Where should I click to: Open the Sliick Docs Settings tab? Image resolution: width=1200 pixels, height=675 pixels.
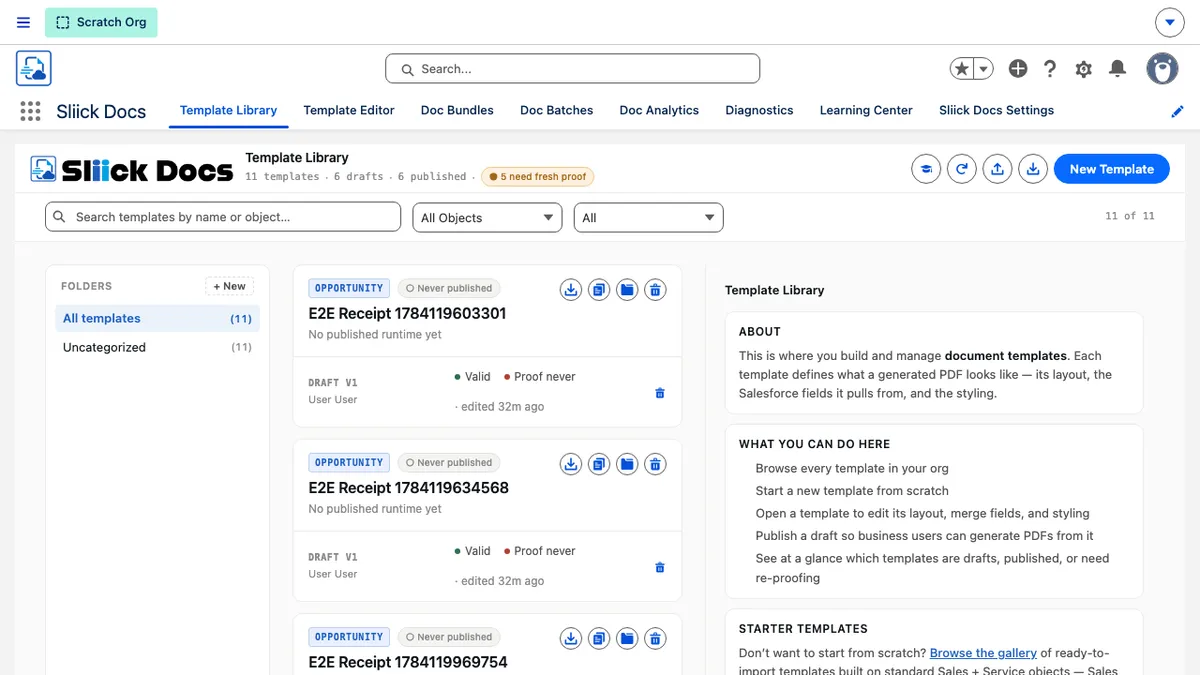(x=996, y=111)
